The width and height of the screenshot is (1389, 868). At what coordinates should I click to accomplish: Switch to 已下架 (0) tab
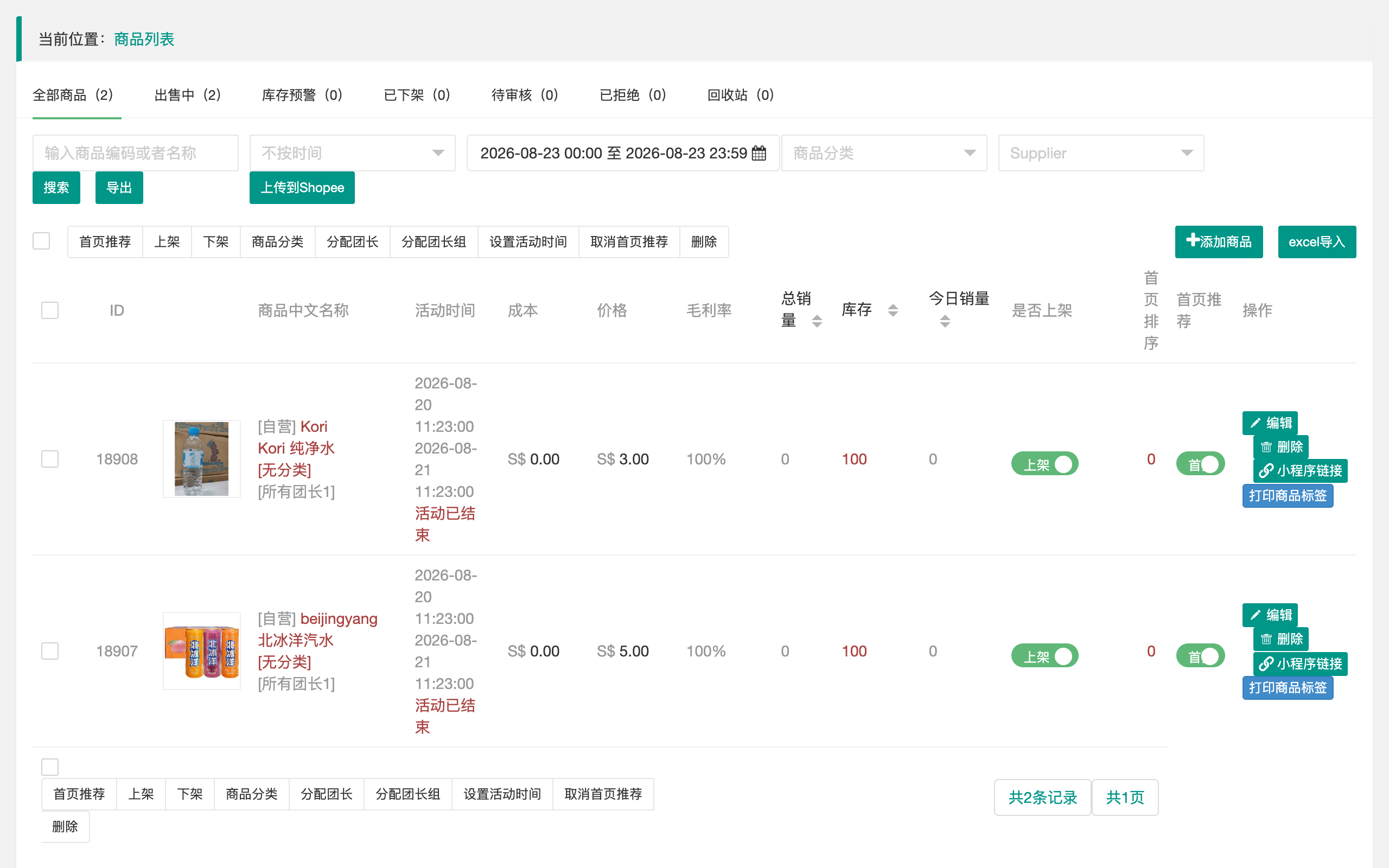tap(417, 95)
